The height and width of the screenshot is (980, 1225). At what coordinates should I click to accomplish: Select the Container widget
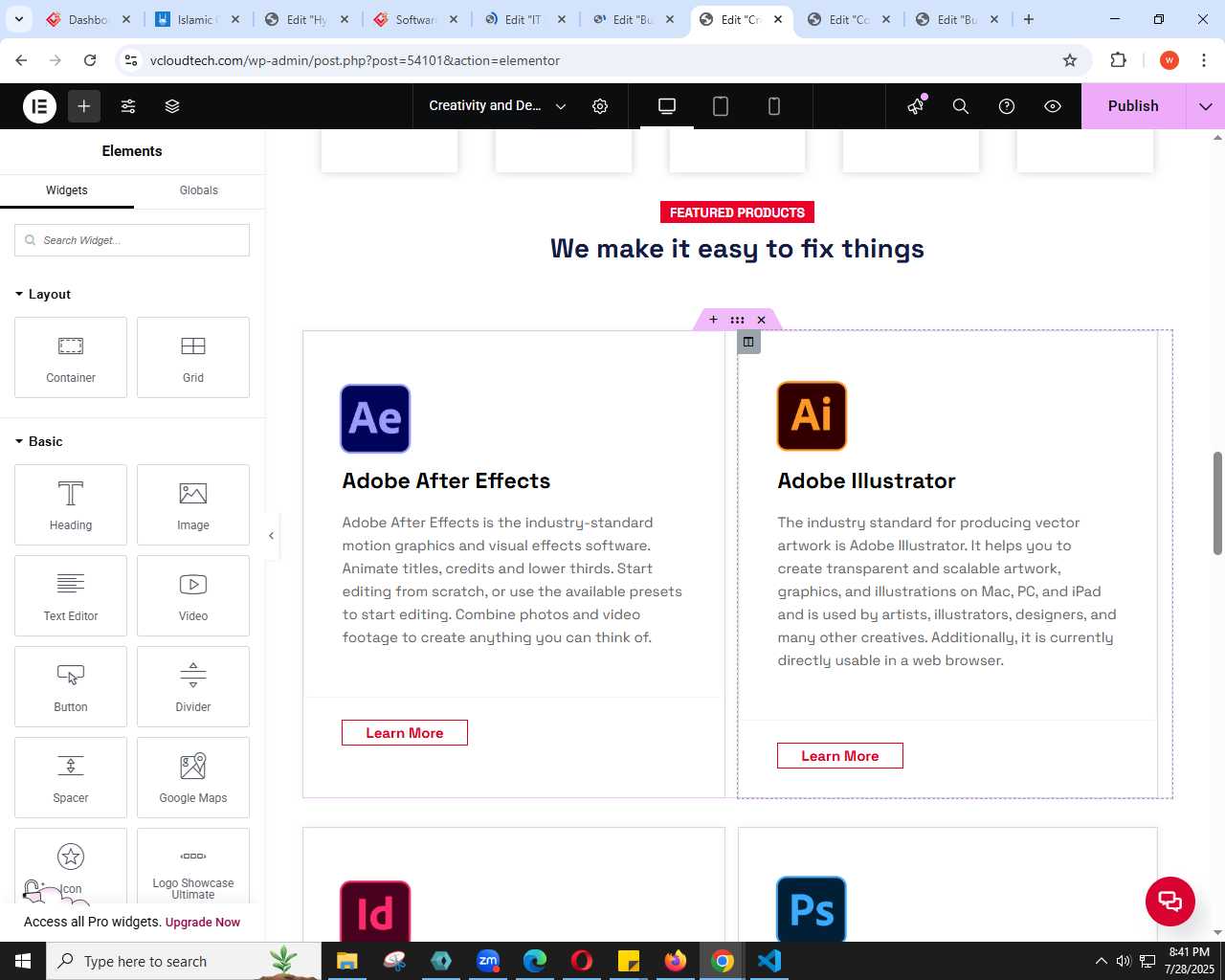click(x=71, y=357)
